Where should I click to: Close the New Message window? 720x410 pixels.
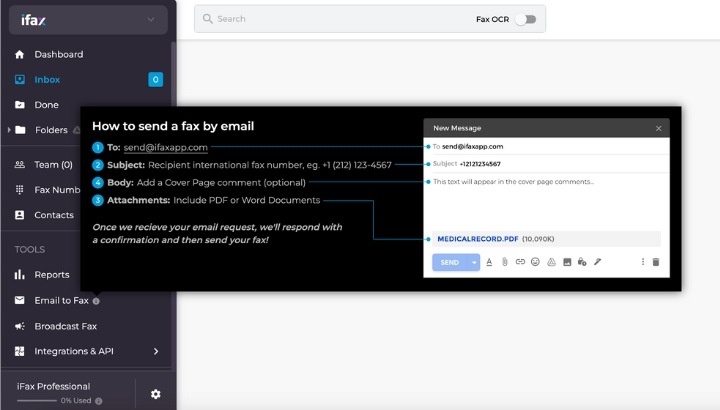(x=658, y=128)
